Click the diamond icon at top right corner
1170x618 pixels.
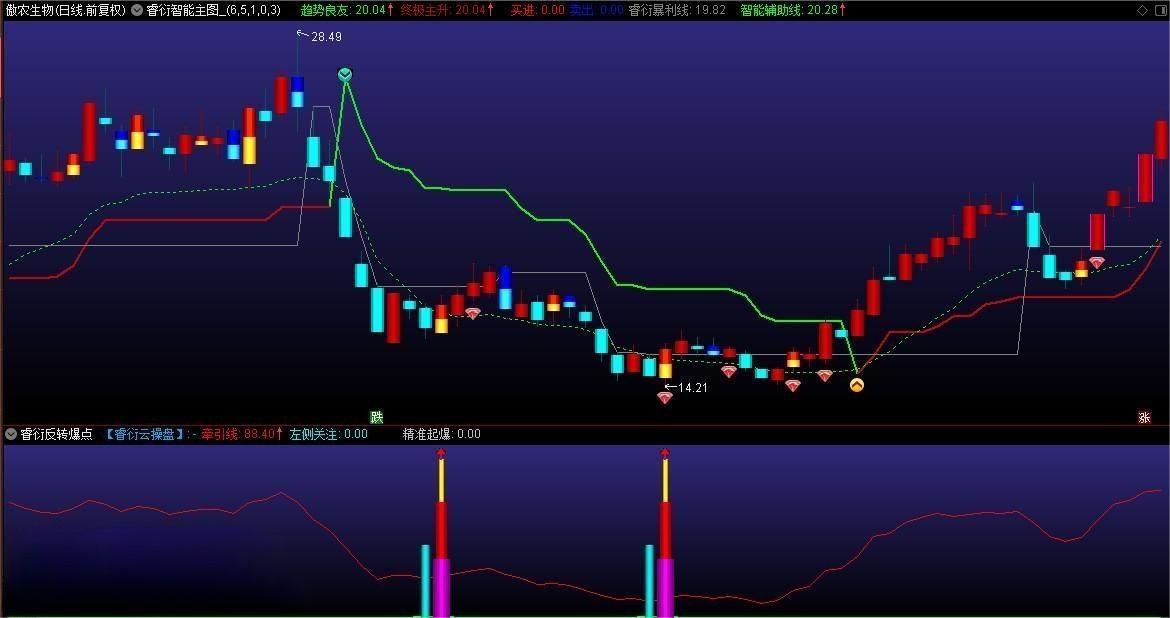[1142, 10]
